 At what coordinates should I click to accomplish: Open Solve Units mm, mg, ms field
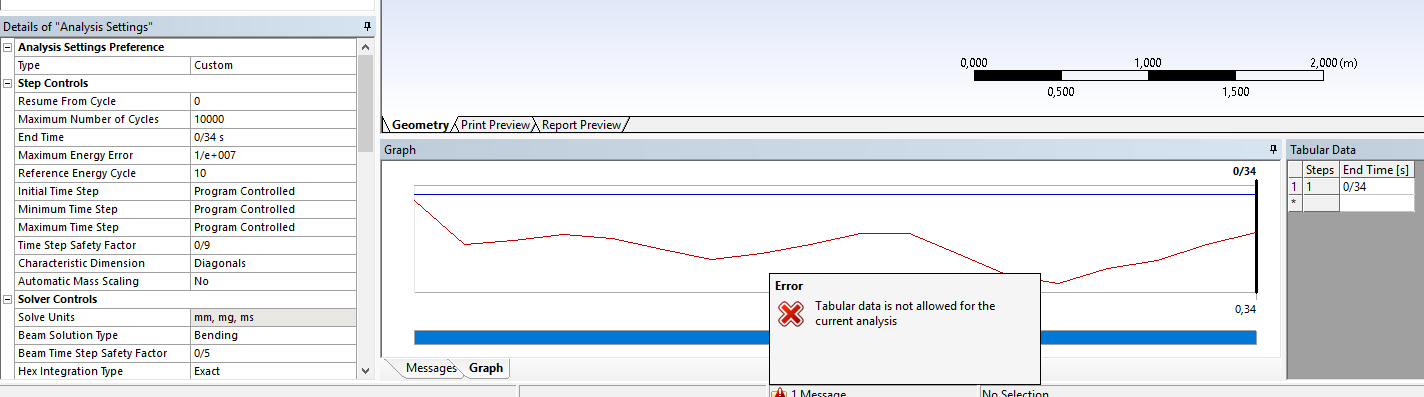273,317
